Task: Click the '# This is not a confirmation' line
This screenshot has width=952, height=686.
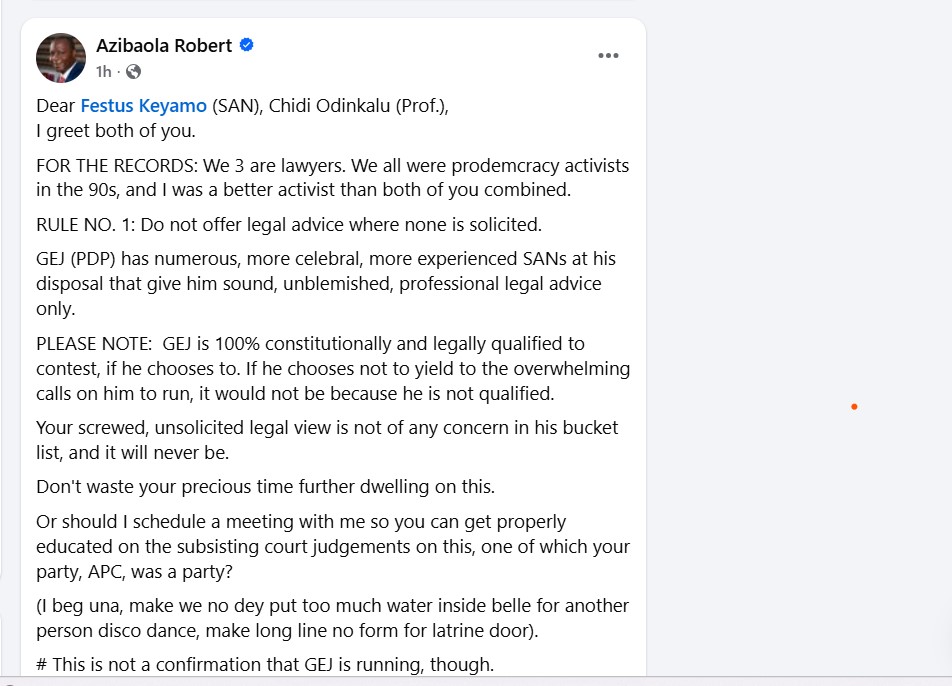Action: 265,665
